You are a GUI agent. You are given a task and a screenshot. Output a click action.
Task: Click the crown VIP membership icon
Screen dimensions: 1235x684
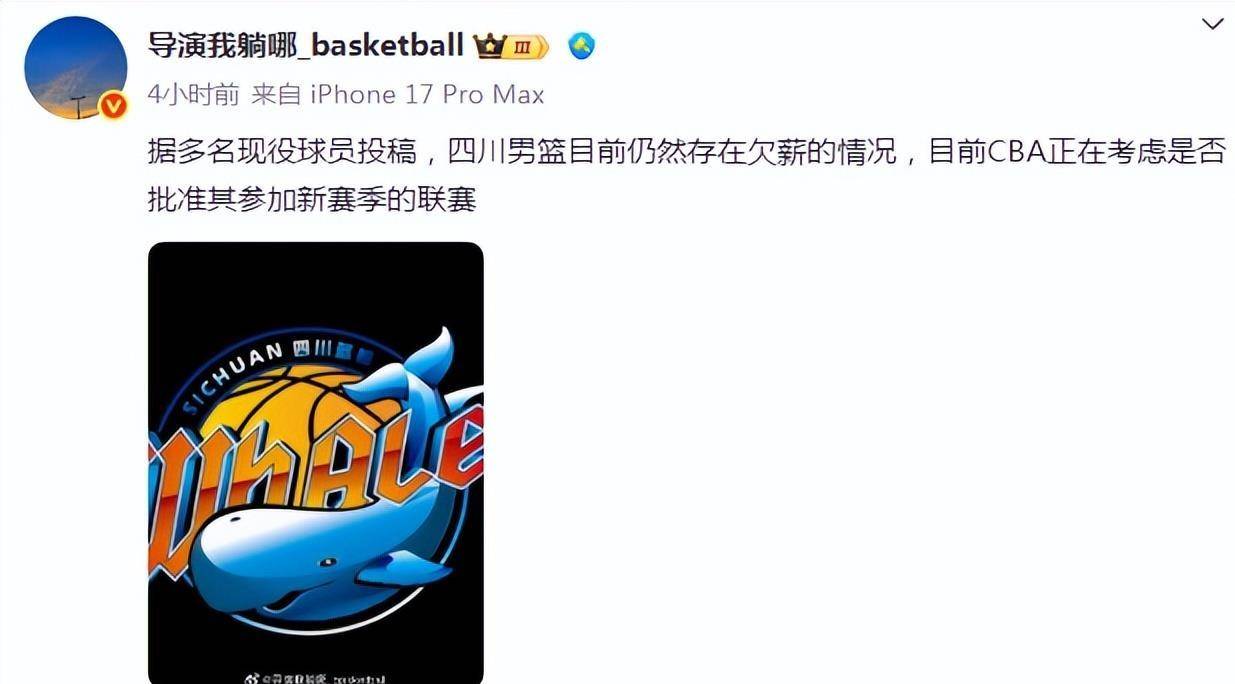pyautogui.click(x=489, y=46)
